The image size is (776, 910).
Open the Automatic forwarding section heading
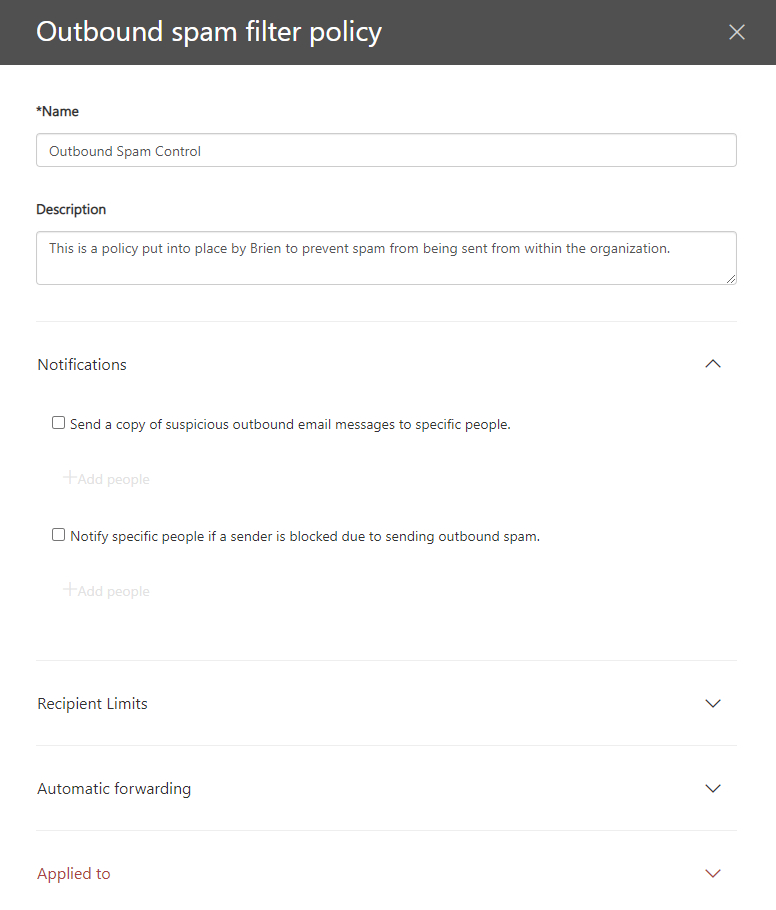pyautogui.click(x=114, y=789)
